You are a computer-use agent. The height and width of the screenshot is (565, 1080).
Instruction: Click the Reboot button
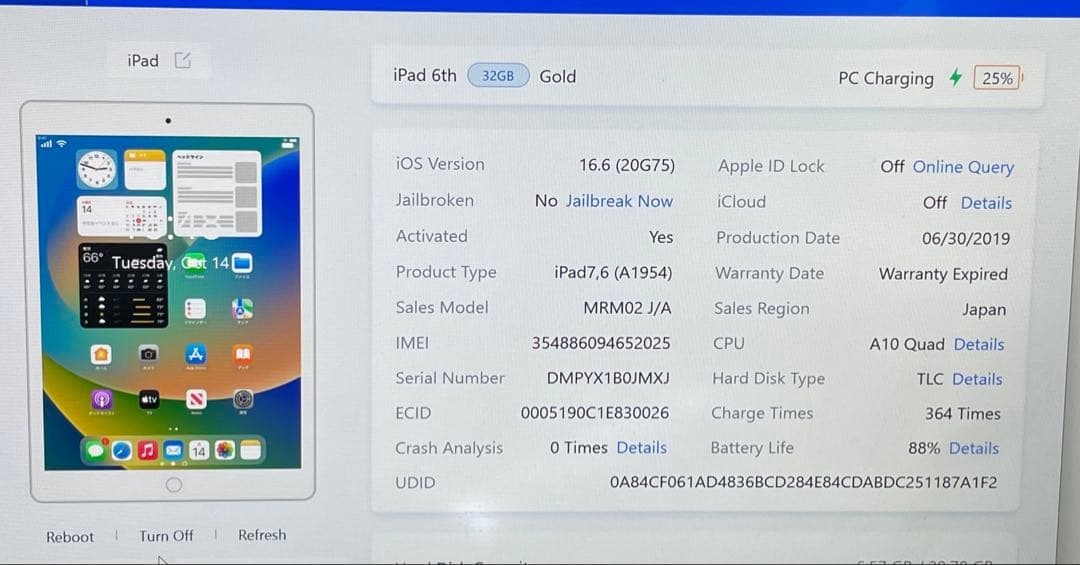(x=70, y=537)
